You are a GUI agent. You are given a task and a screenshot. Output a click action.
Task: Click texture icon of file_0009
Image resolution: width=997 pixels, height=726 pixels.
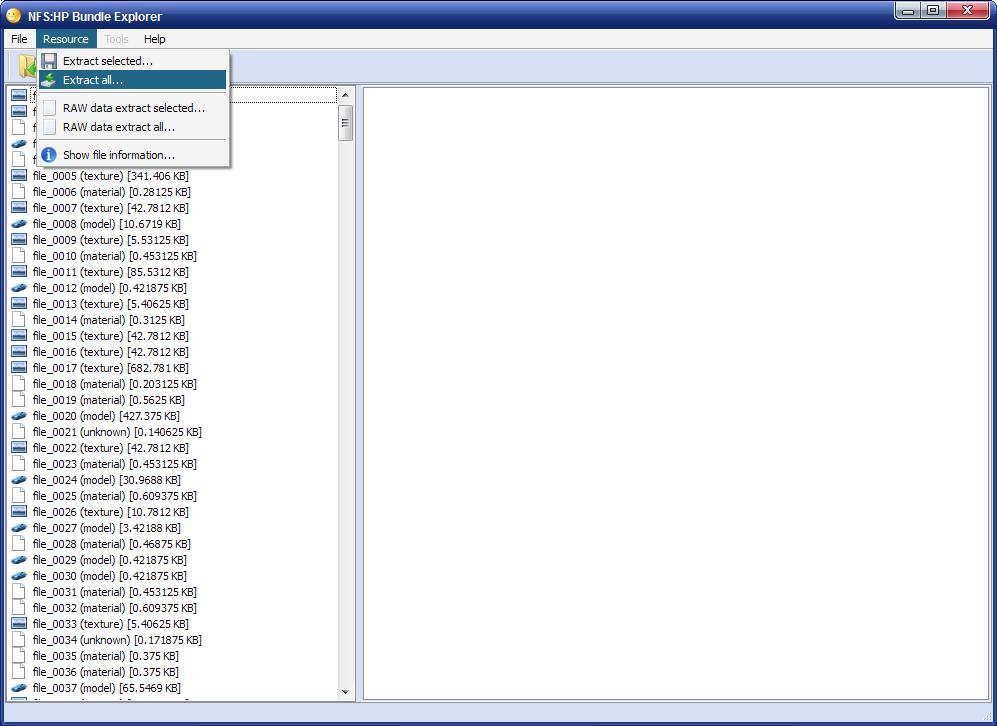[19, 240]
